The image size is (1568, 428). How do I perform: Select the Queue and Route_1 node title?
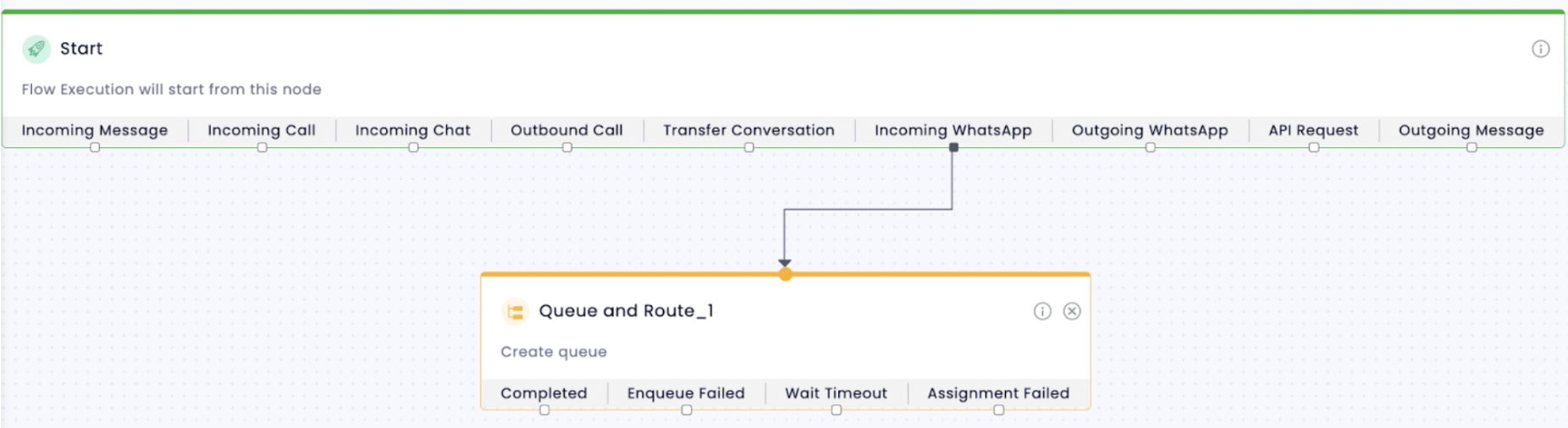627,311
